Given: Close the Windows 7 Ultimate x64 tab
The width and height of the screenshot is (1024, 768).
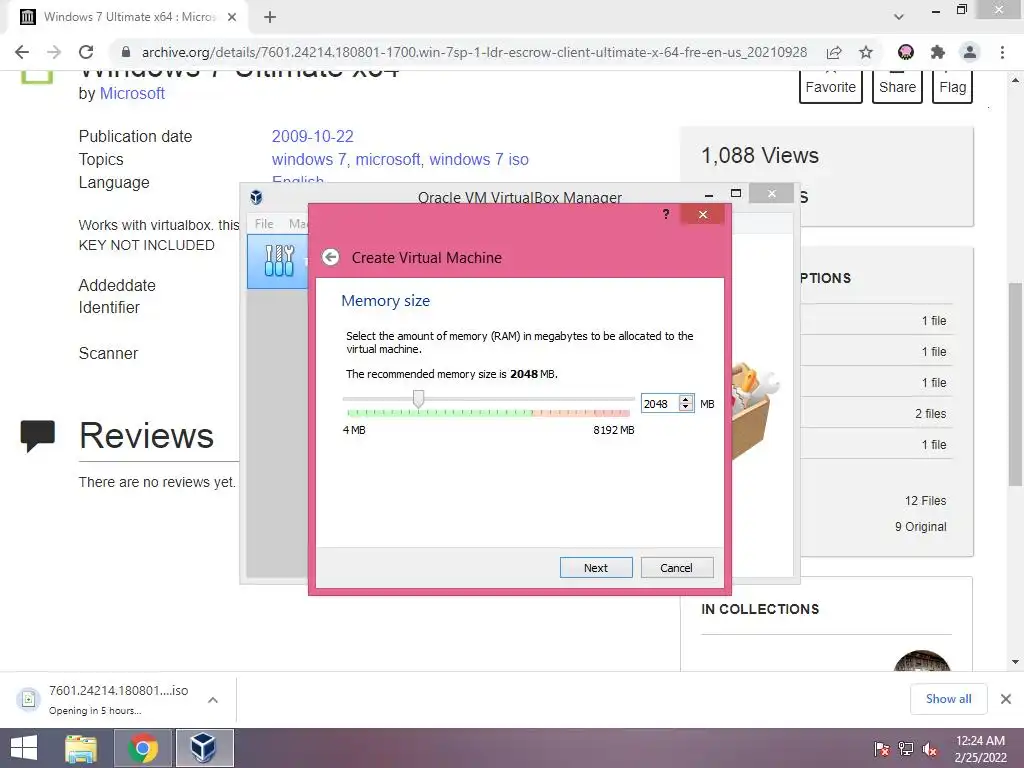Looking at the screenshot, I should [232, 17].
